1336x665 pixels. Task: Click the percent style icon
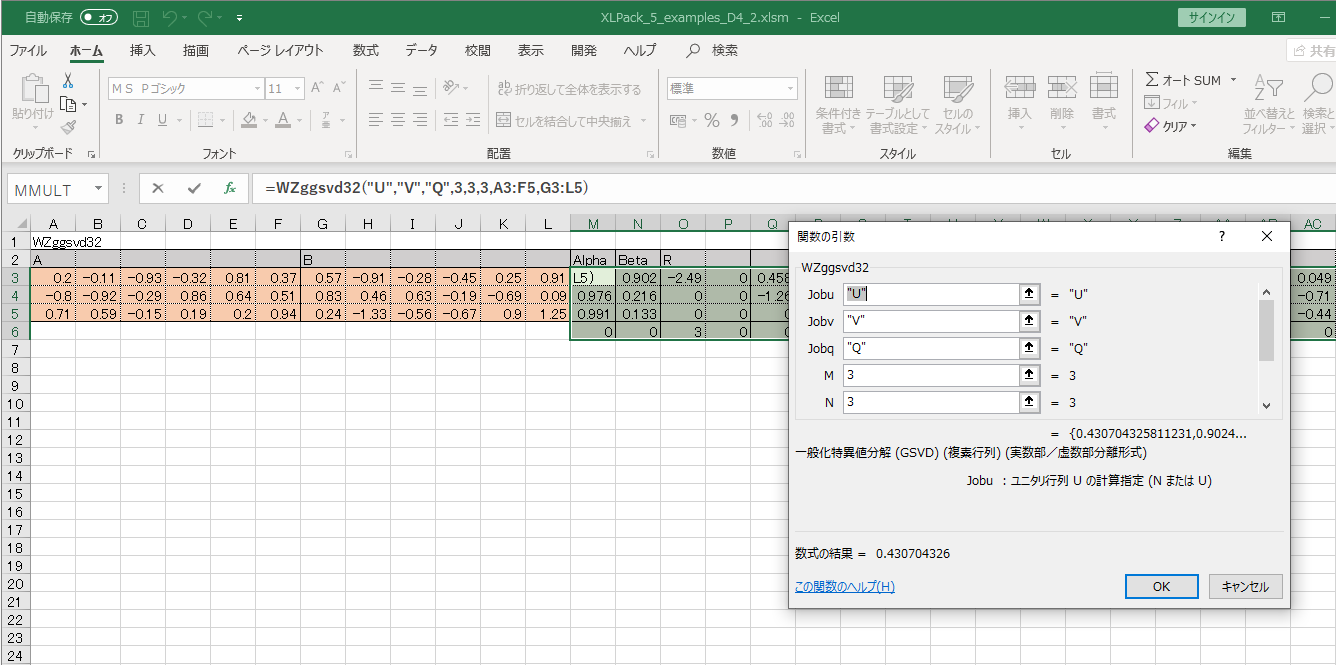pyautogui.click(x=712, y=121)
